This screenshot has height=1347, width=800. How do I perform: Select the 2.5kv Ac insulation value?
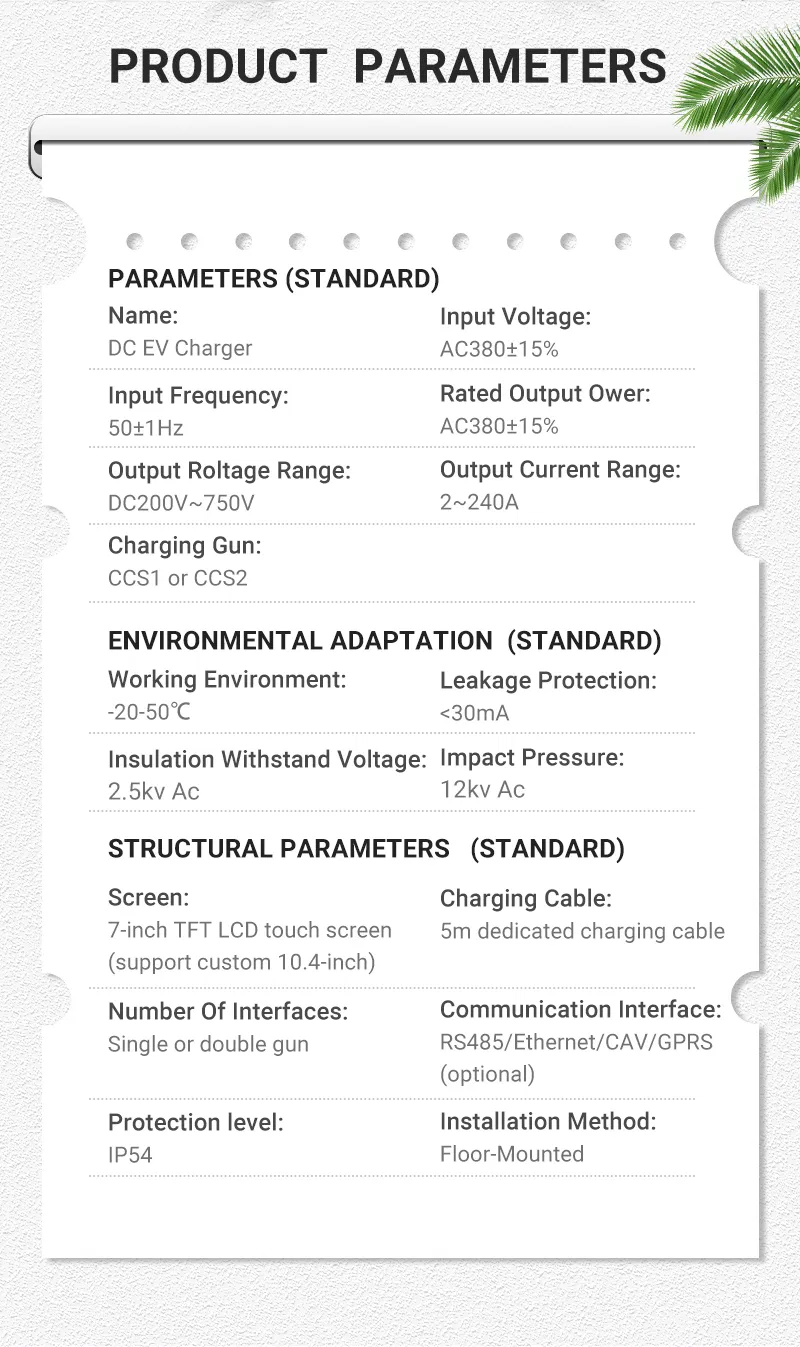(x=154, y=791)
